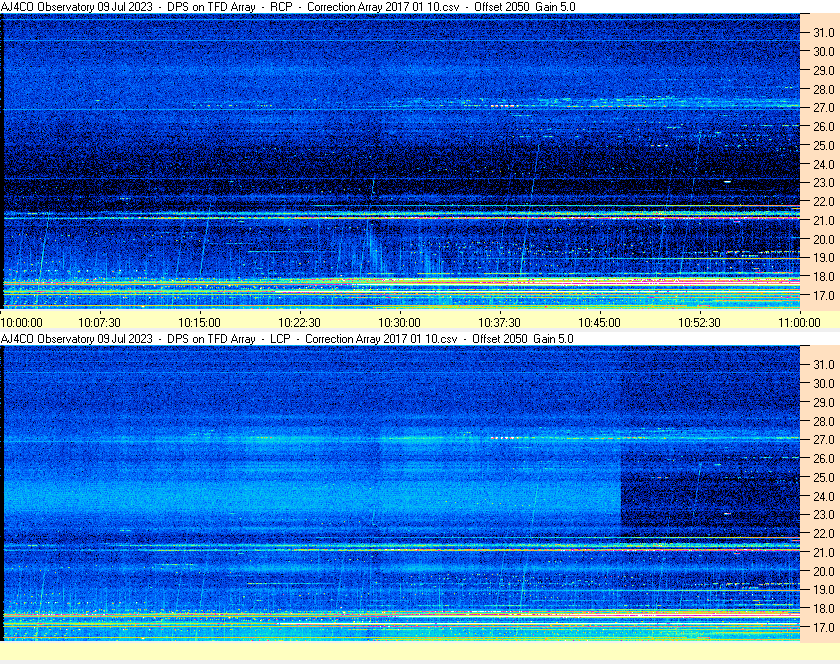
Task: Select the 10:07:30 time axis label
Action: coord(100,323)
